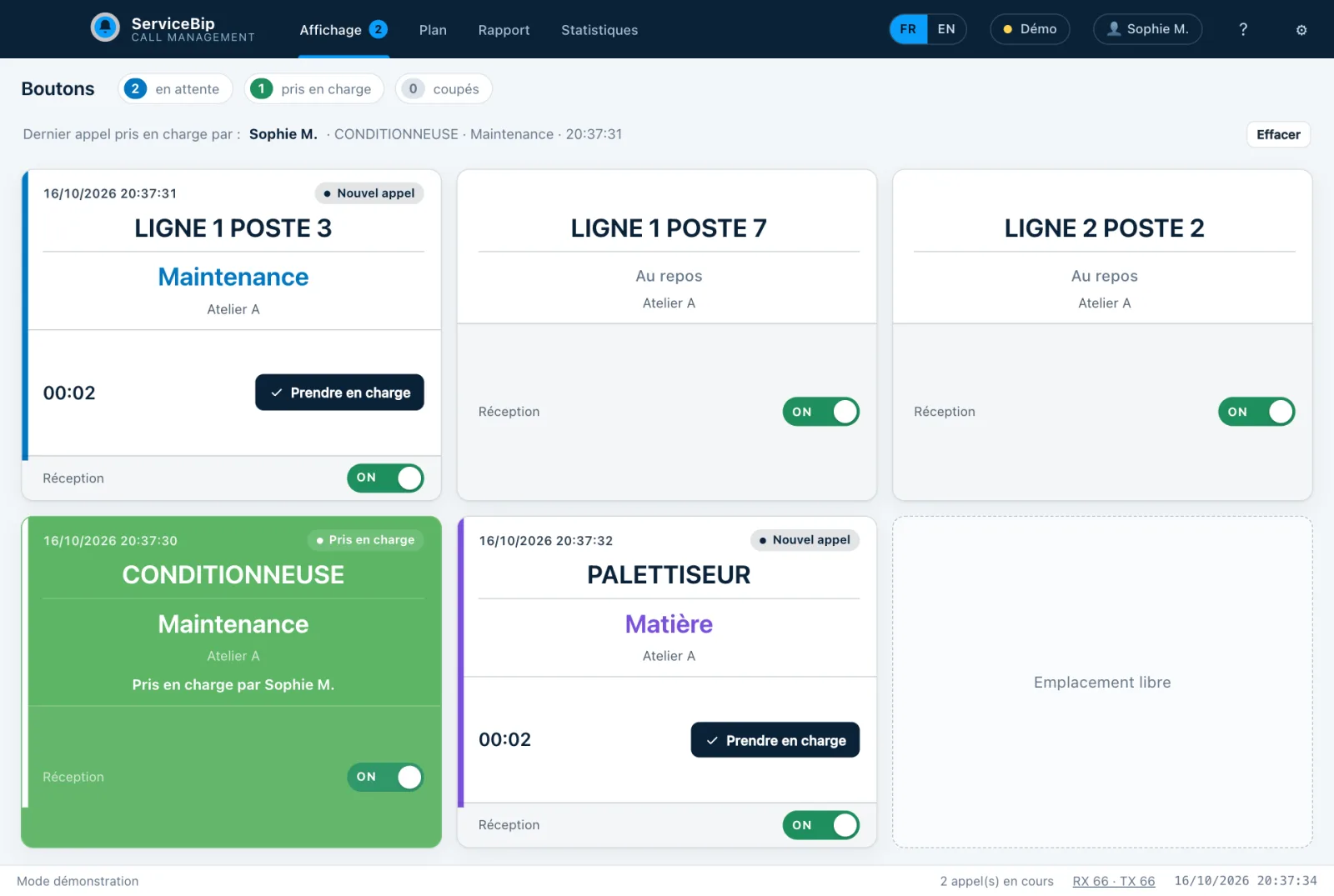Click the ServiceBip bell logo icon
Screen dimensions: 1334x896
105,28
